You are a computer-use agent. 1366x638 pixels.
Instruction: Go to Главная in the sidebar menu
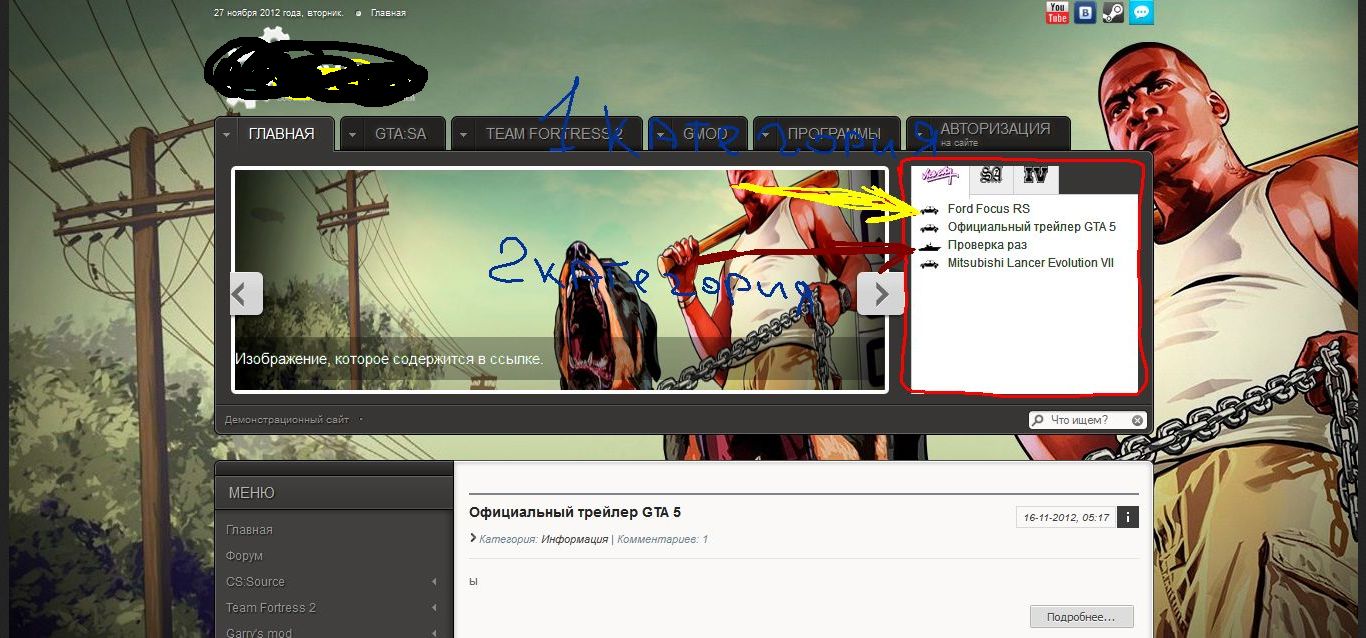249,530
